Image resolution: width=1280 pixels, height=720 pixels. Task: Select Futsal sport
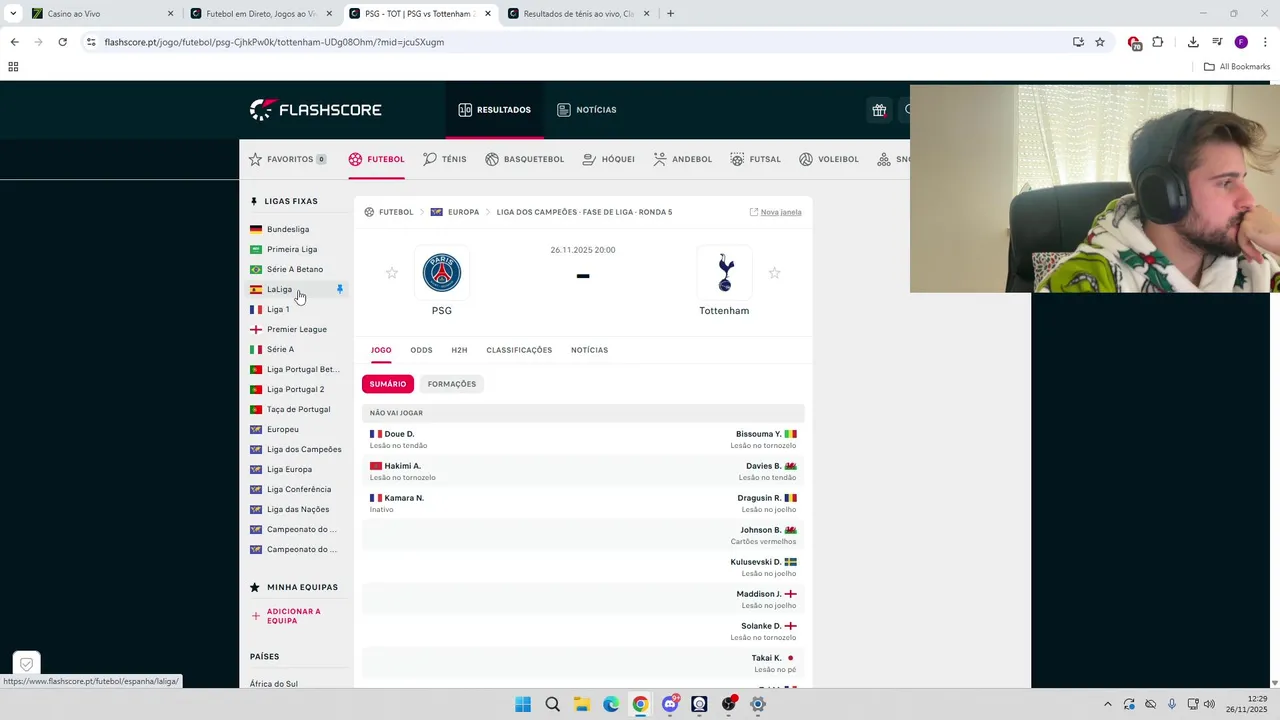(x=756, y=159)
